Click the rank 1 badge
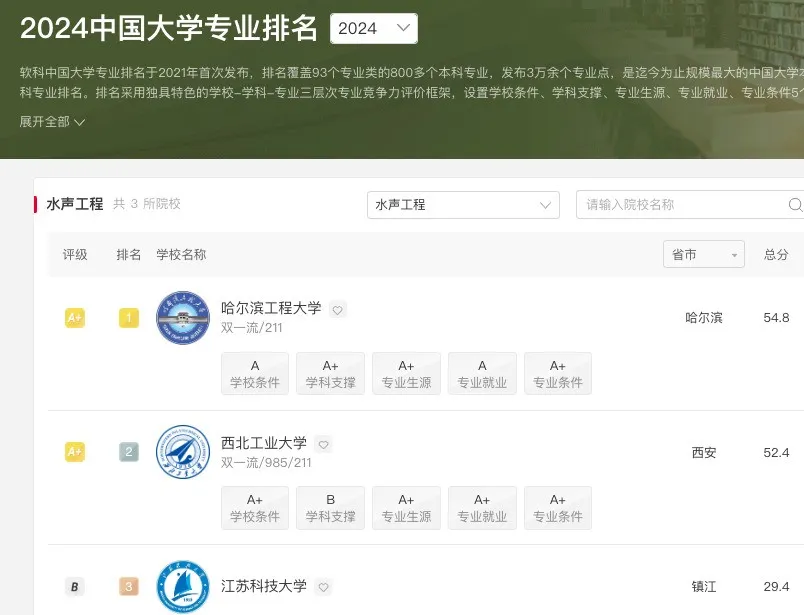The height and width of the screenshot is (615, 804). 129,318
